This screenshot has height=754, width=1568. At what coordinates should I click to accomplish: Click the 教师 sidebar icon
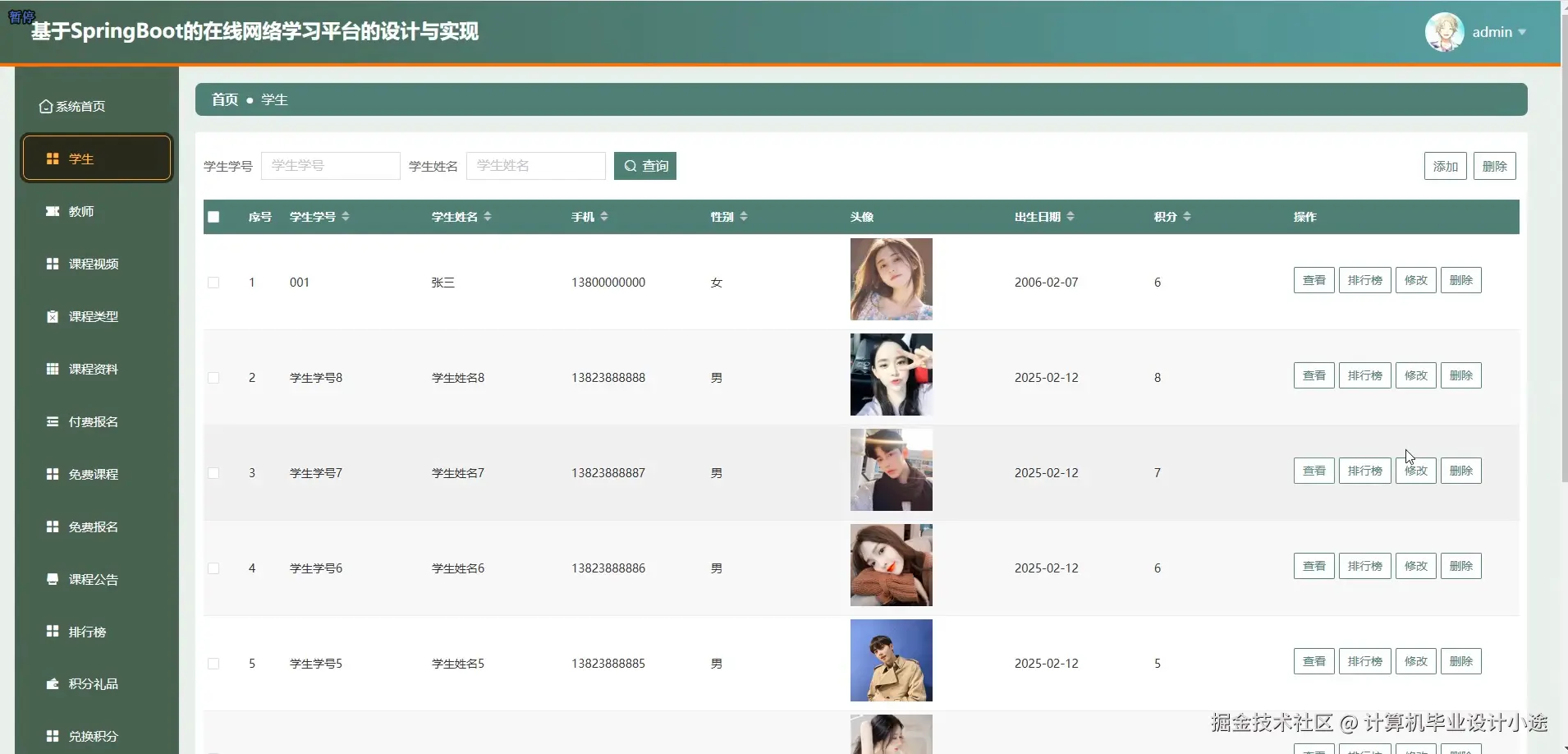(x=53, y=211)
